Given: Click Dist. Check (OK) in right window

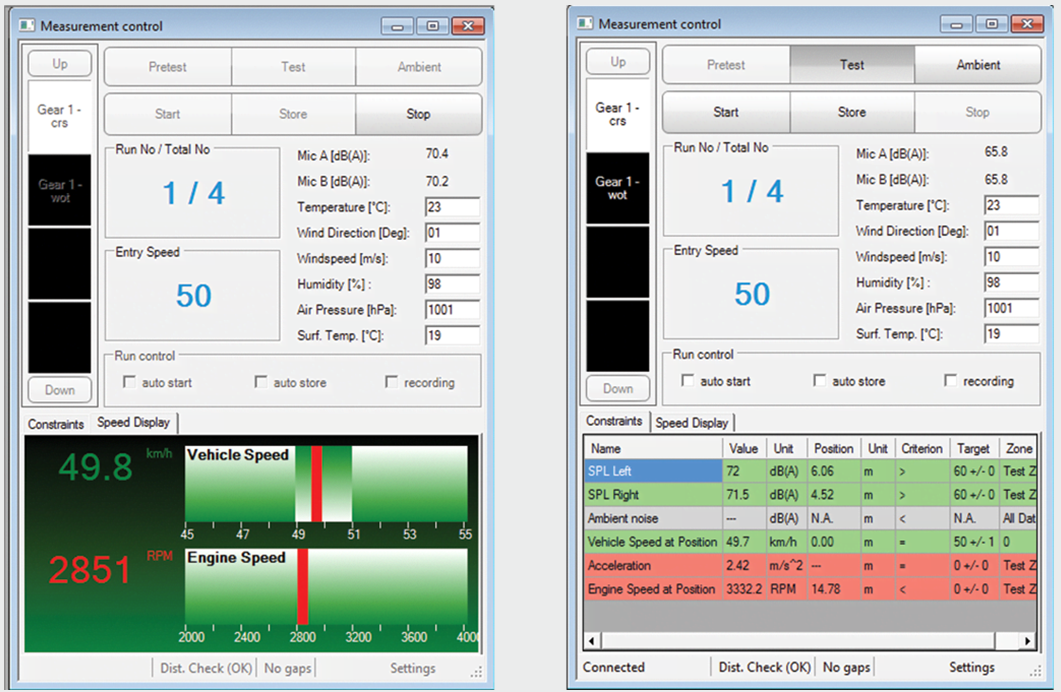Looking at the screenshot, I should [x=764, y=667].
